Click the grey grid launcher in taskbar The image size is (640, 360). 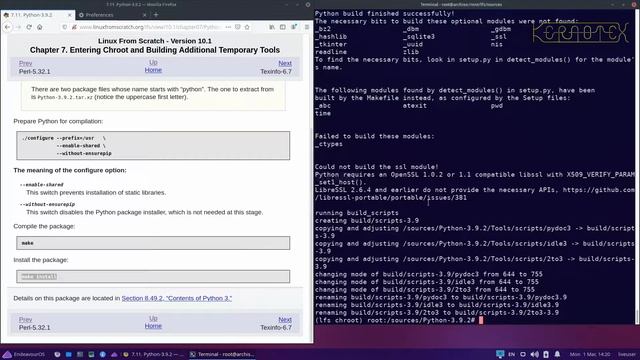(80, 354)
